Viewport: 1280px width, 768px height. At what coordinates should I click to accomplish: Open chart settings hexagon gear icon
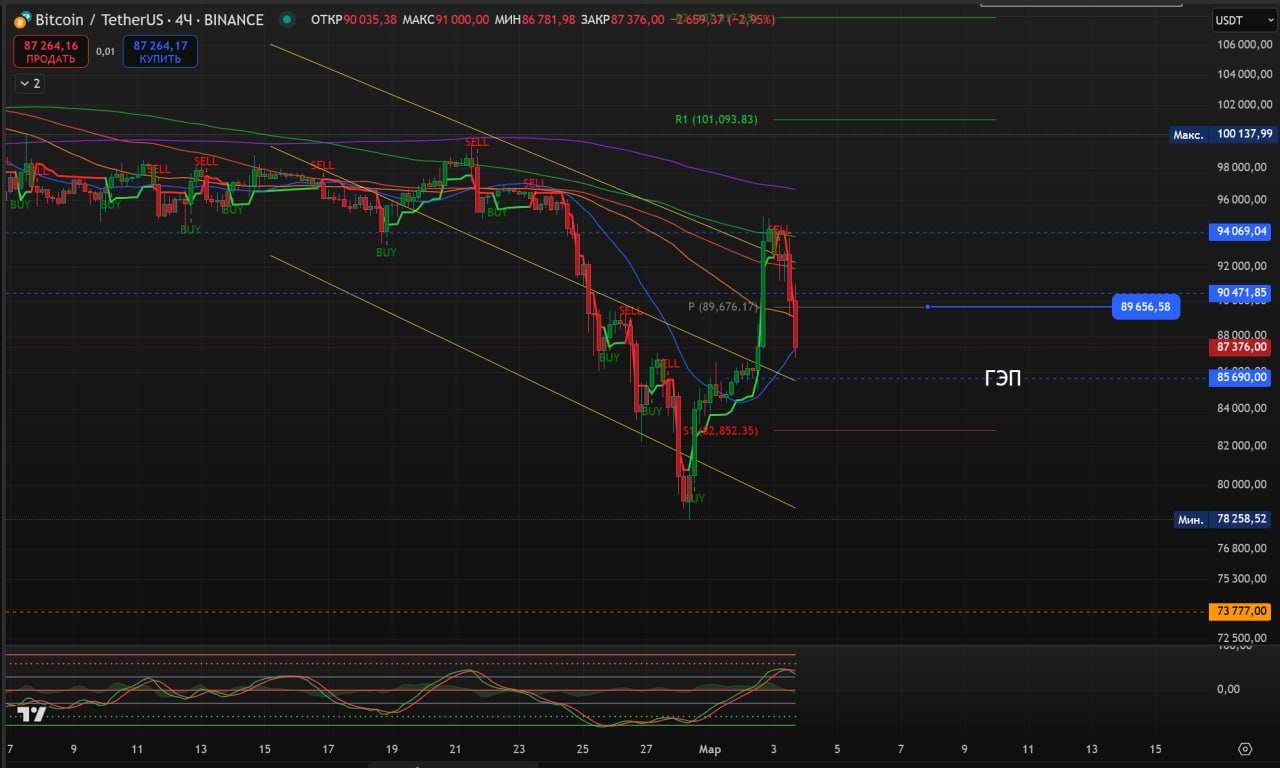pyautogui.click(x=1245, y=748)
